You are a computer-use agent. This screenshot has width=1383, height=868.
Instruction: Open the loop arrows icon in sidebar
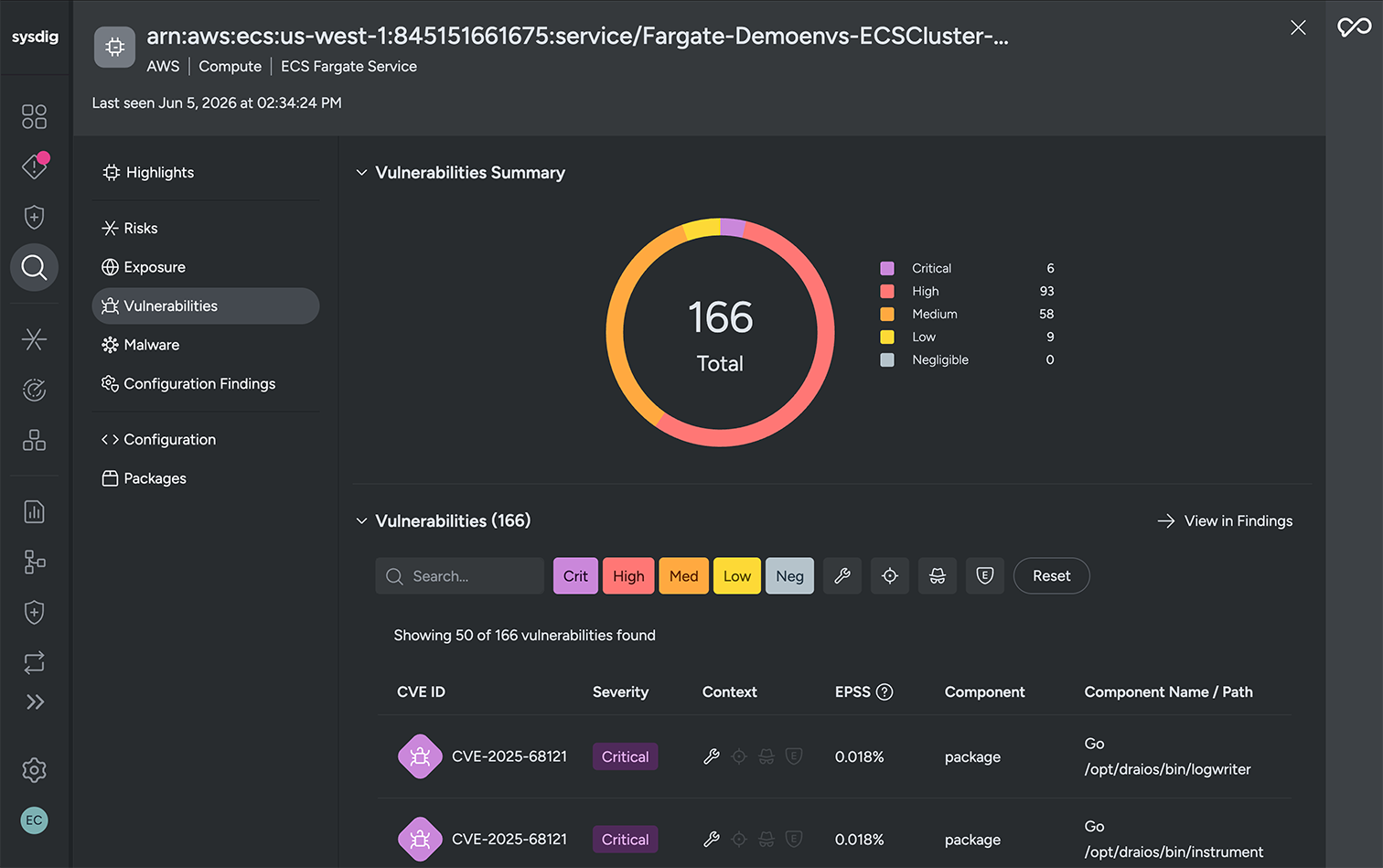[34, 662]
